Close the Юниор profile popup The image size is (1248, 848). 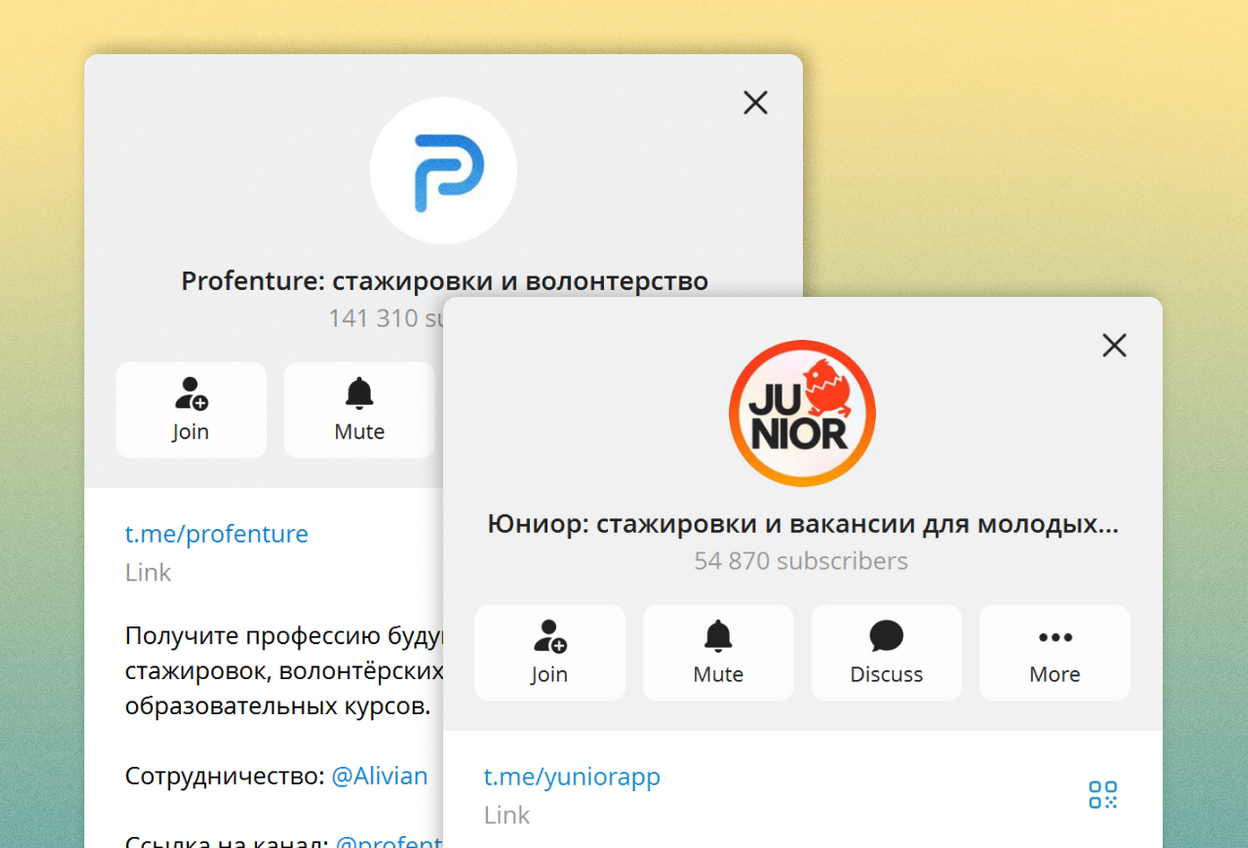1114,345
